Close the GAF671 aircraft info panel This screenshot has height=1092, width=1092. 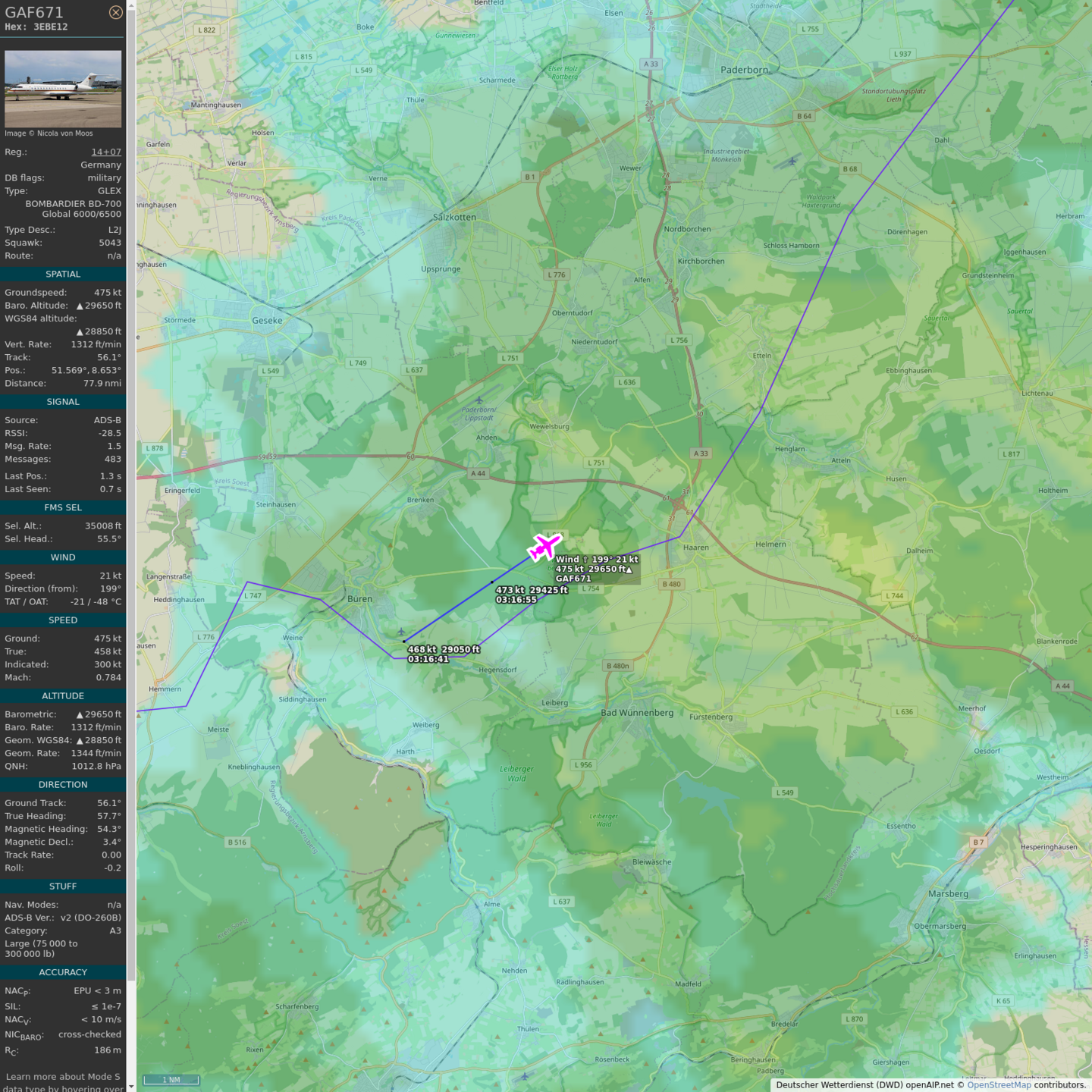115,12
